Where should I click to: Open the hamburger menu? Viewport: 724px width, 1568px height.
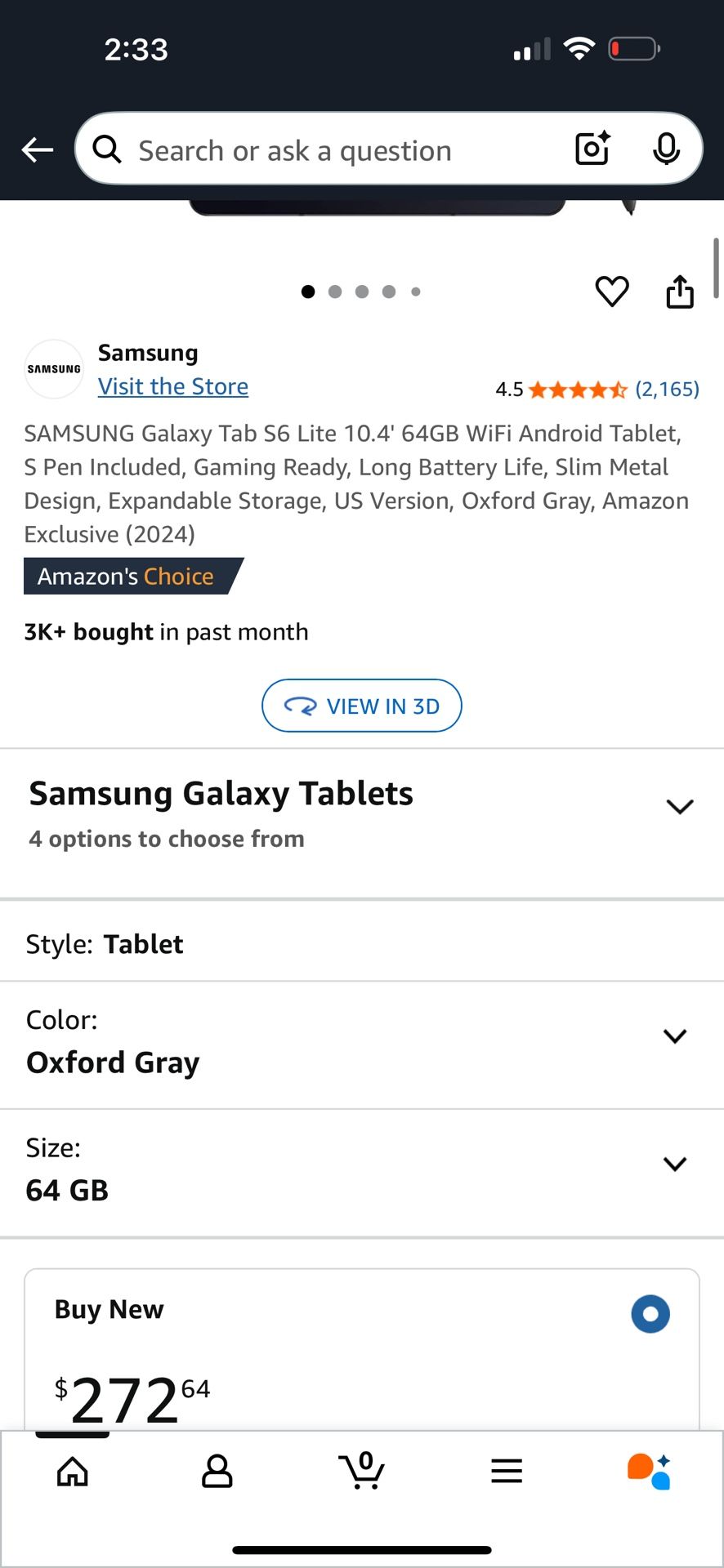507,1472
